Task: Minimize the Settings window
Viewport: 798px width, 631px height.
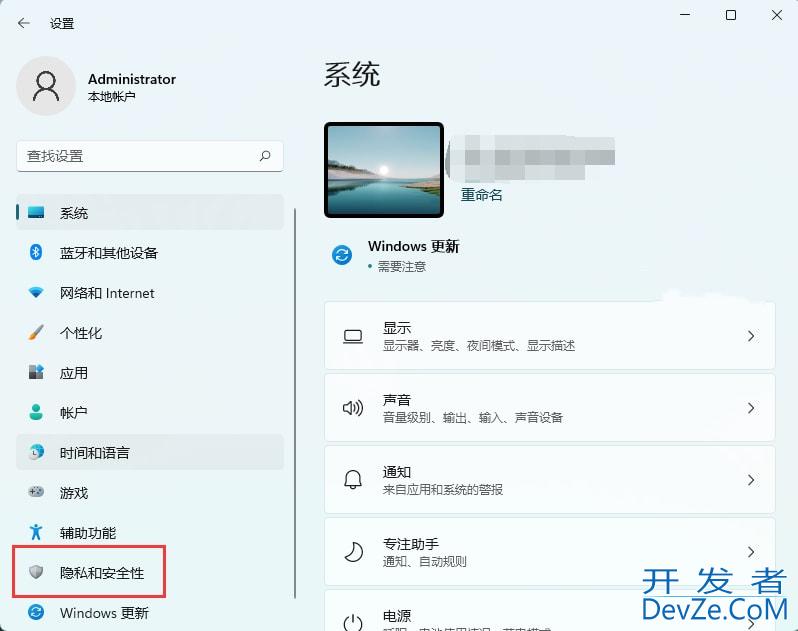Action: pyautogui.click(x=685, y=15)
